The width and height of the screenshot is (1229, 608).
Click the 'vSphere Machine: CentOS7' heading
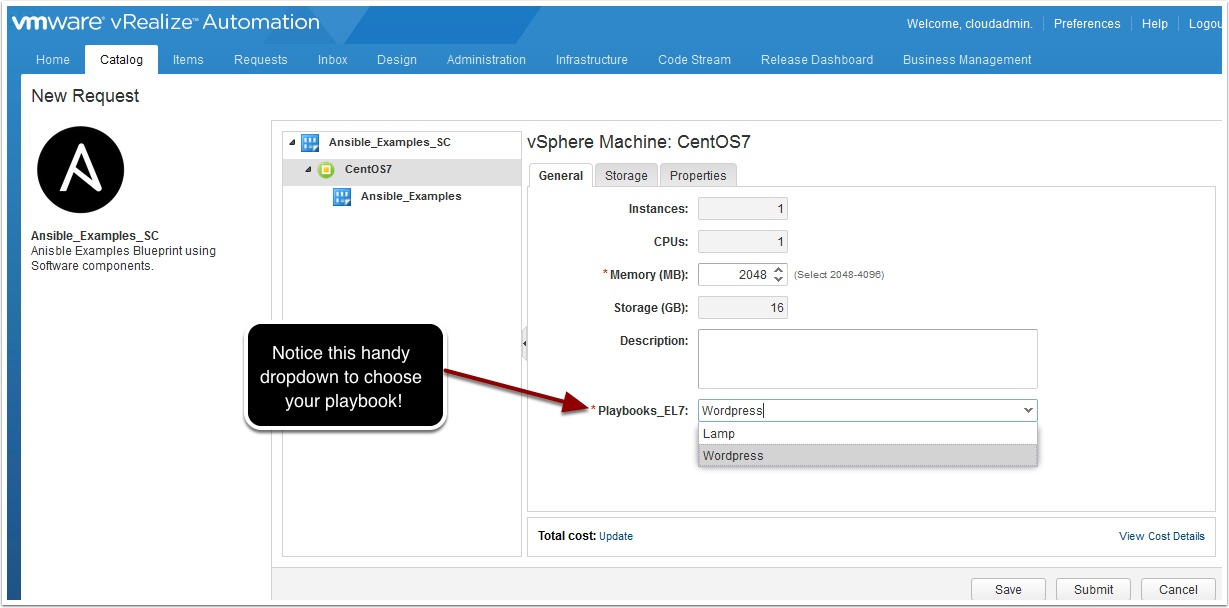pyautogui.click(x=639, y=142)
